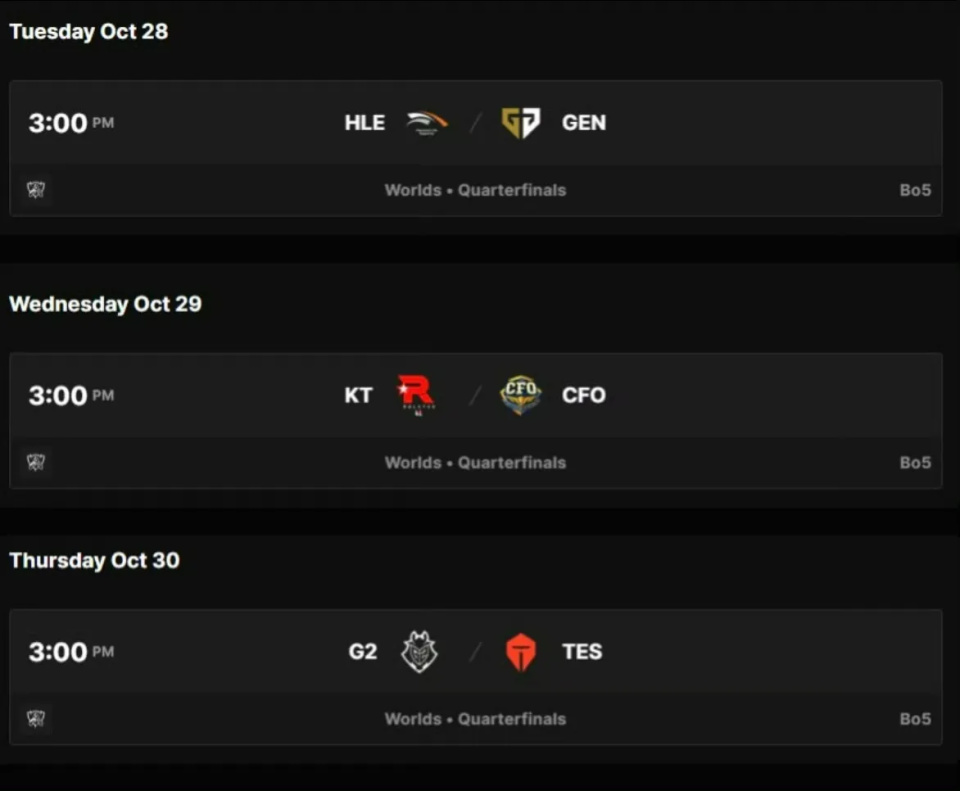Click Worlds icon in G2 vs TES match
The width and height of the screenshot is (960, 791).
(36, 719)
